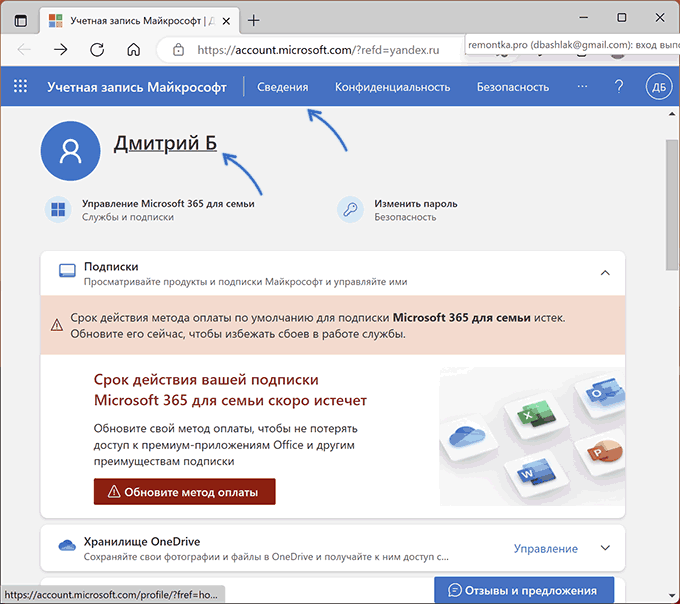Expand the Хранилище OneDrive section chevron
This screenshot has height=604, width=680.
[x=605, y=548]
